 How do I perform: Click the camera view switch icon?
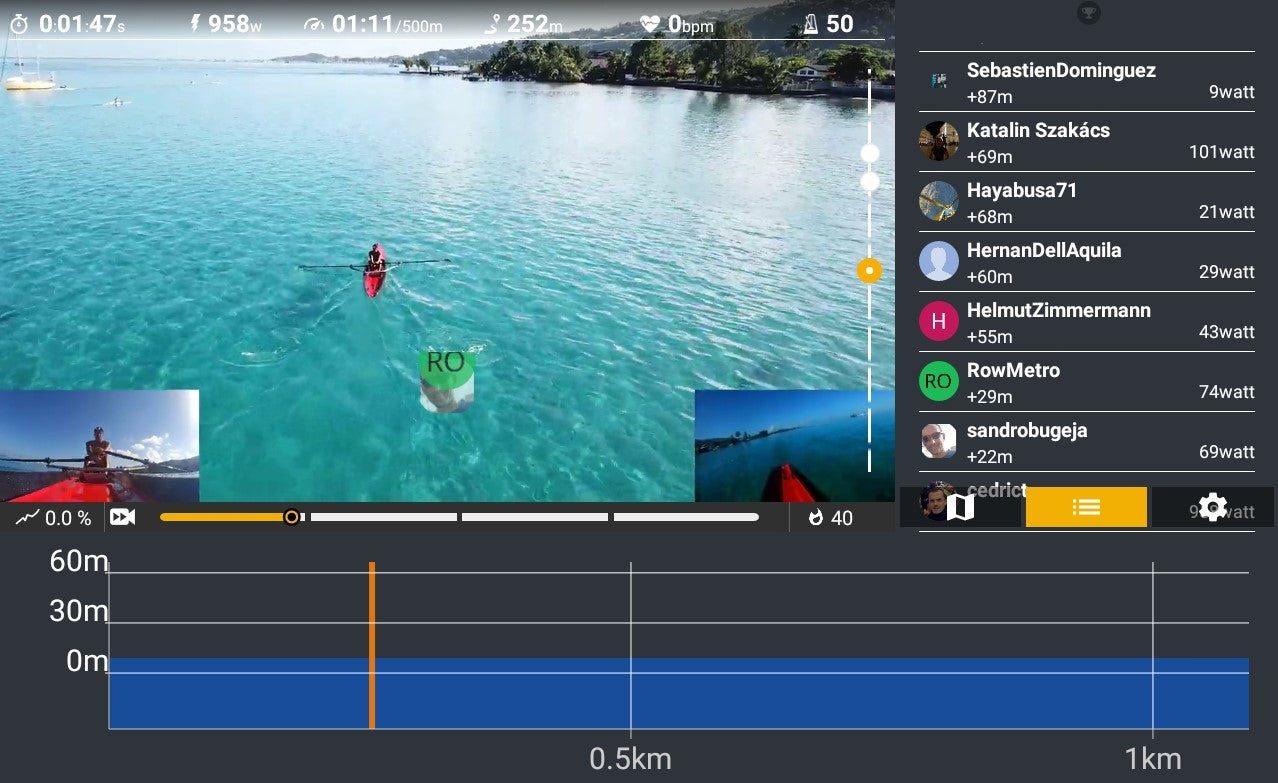[123, 517]
